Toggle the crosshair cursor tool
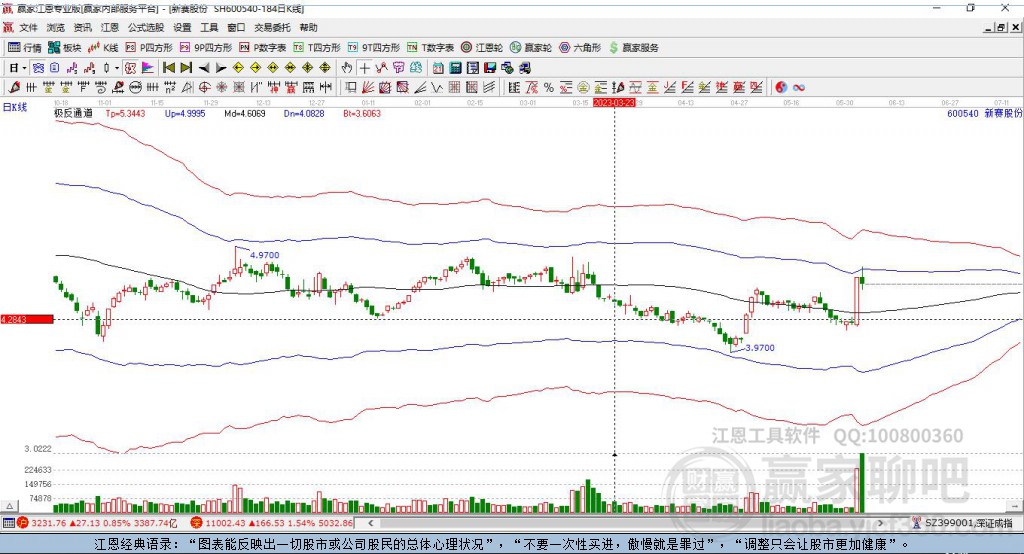The image size is (1024, 554). 364,68
